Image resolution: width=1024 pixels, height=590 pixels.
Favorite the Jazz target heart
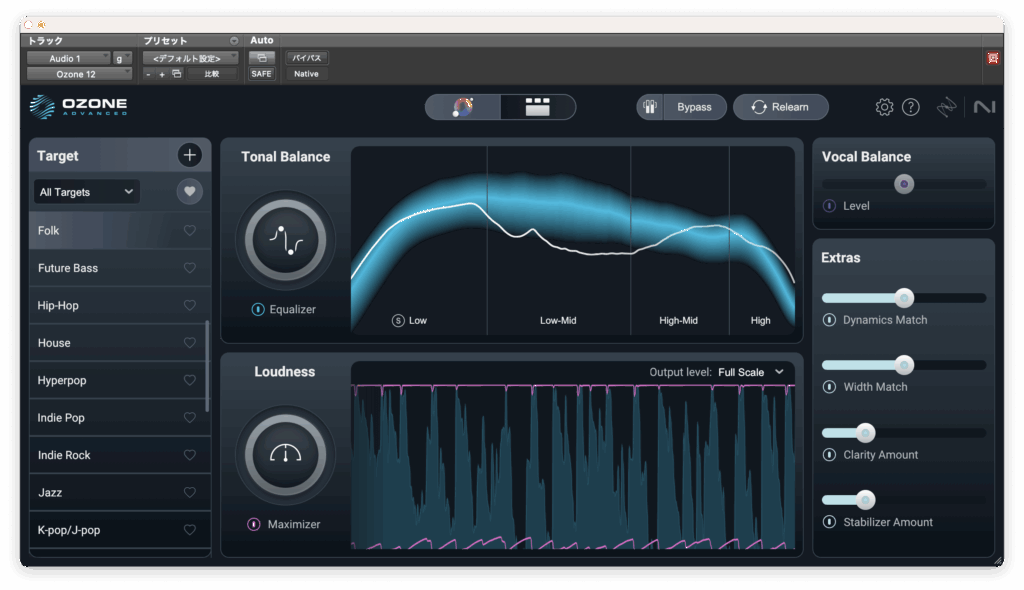(x=190, y=493)
